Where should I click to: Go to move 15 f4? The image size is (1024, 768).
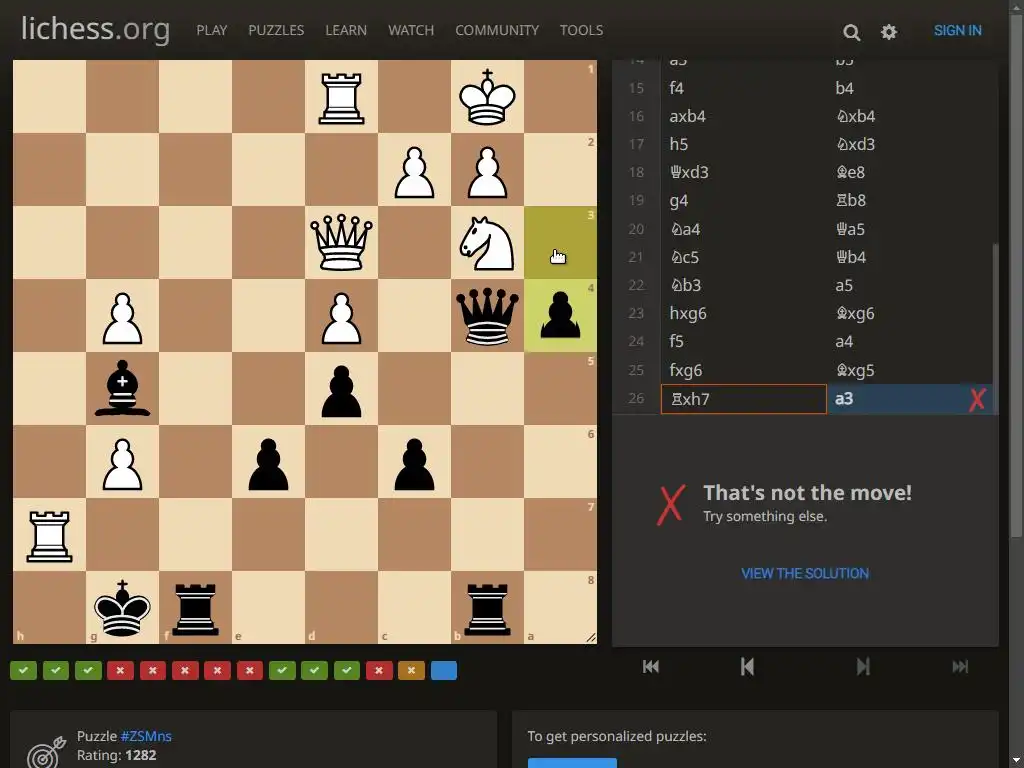744,88
